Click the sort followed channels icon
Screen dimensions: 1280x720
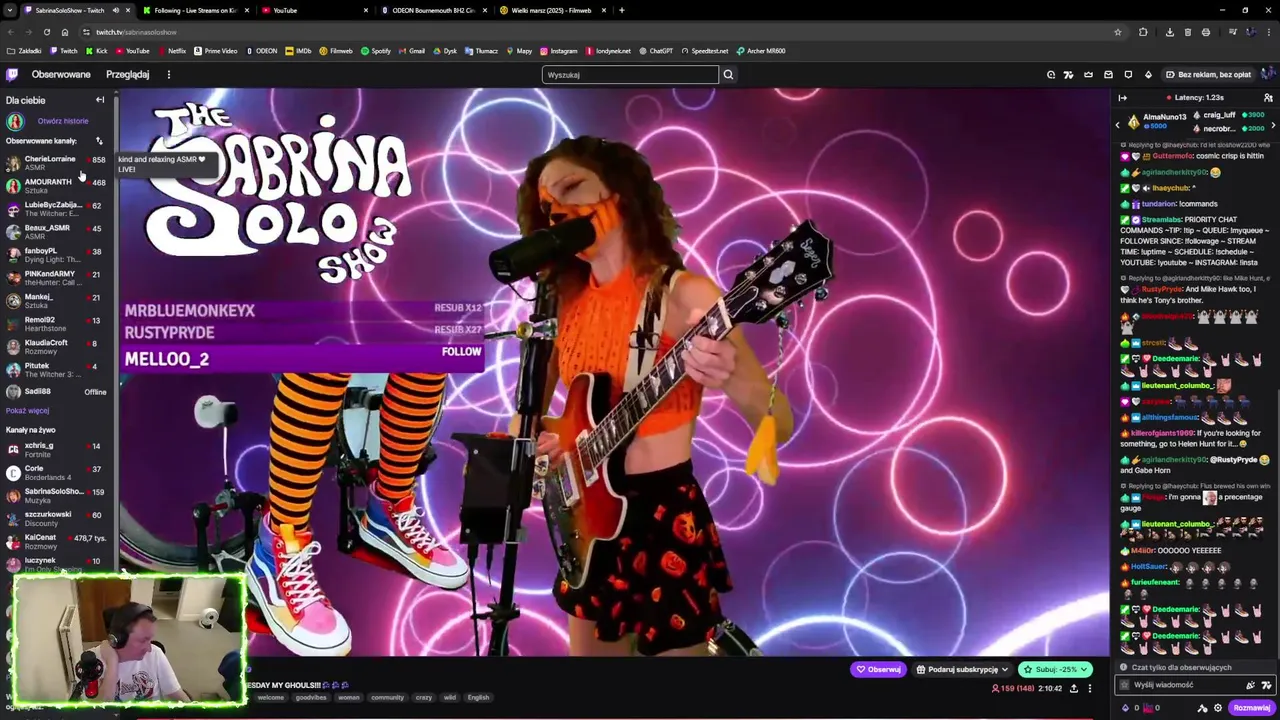tap(99, 141)
